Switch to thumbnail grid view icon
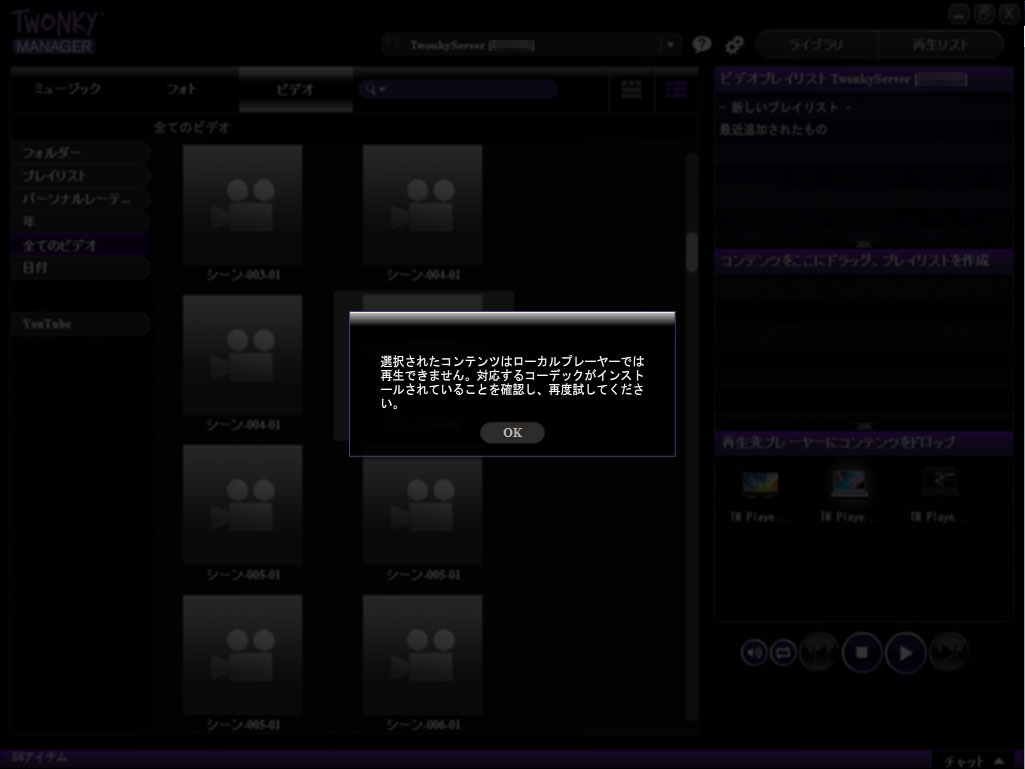Viewport: 1025px width, 769px height. pyautogui.click(x=632, y=89)
